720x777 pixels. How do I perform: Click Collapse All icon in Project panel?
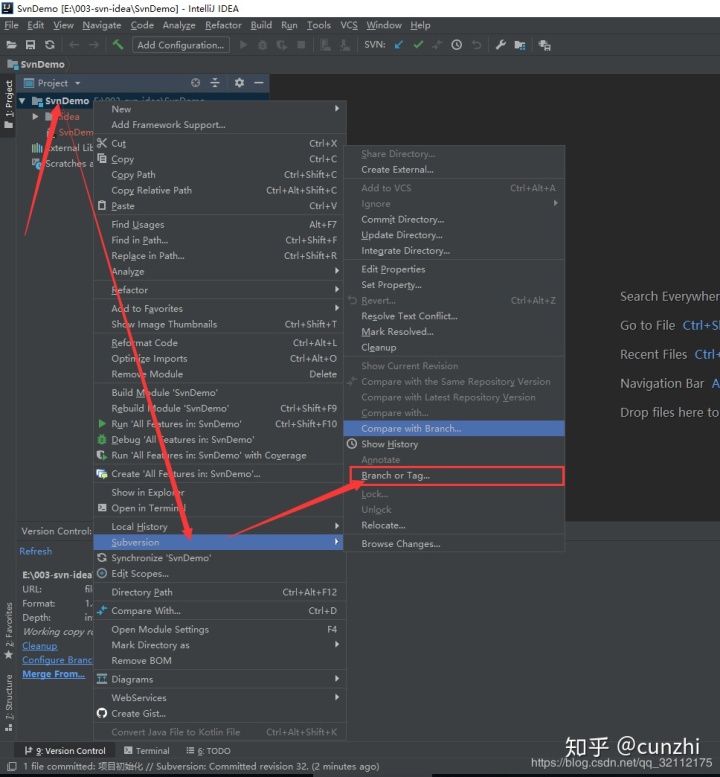point(215,83)
